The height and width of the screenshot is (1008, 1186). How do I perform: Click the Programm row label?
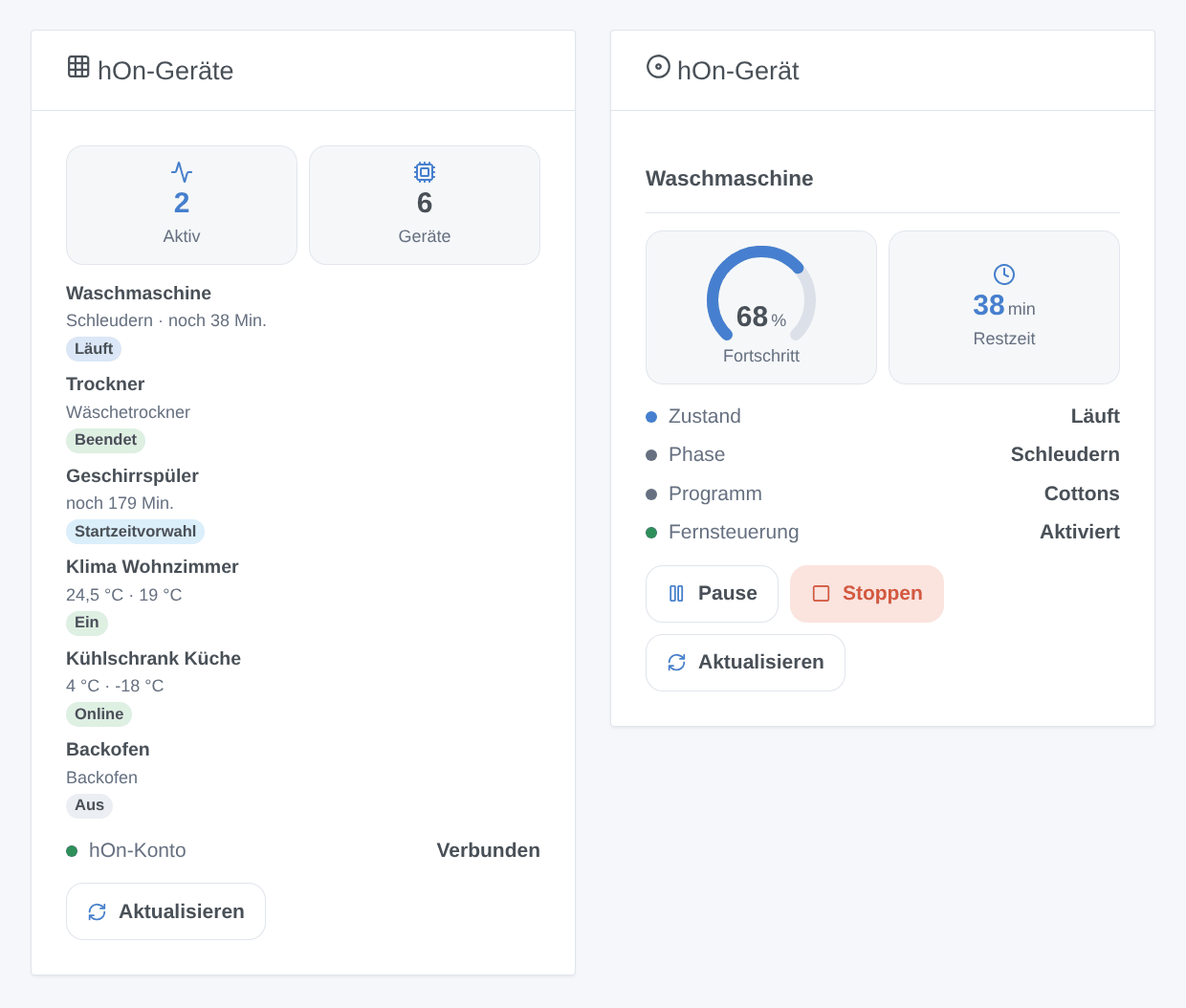tap(715, 493)
